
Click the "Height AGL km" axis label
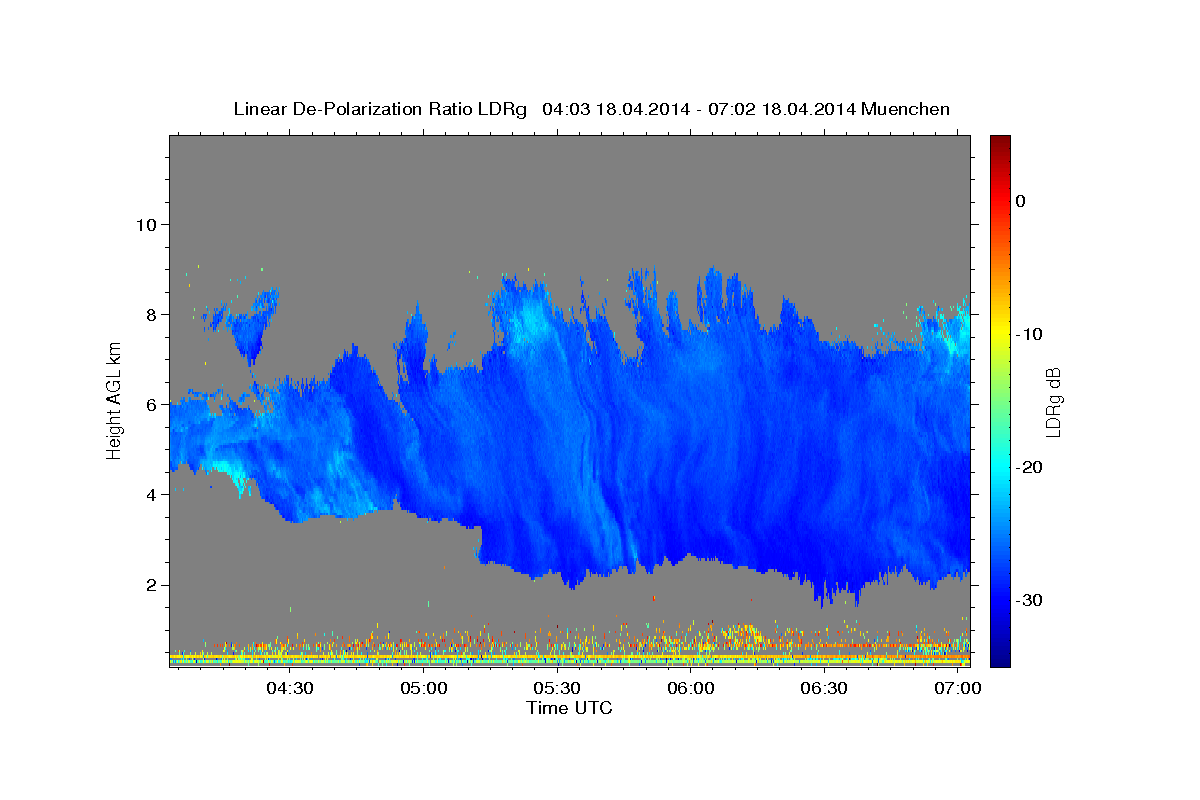coord(115,401)
